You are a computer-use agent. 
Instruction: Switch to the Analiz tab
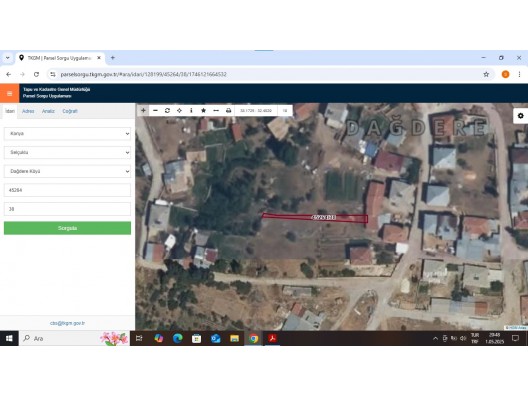click(48, 111)
